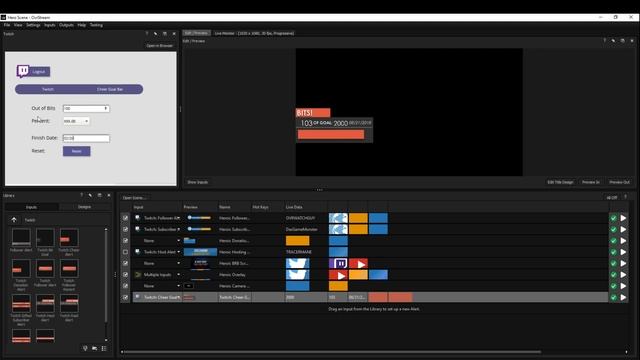Click the Twitch panel help icon

click(x=147, y=34)
